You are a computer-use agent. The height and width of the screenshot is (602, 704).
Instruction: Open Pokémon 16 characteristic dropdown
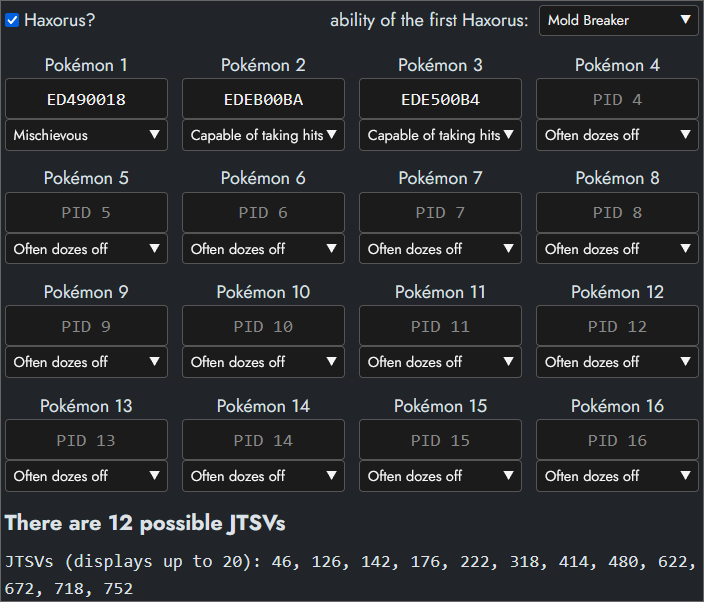click(617, 476)
